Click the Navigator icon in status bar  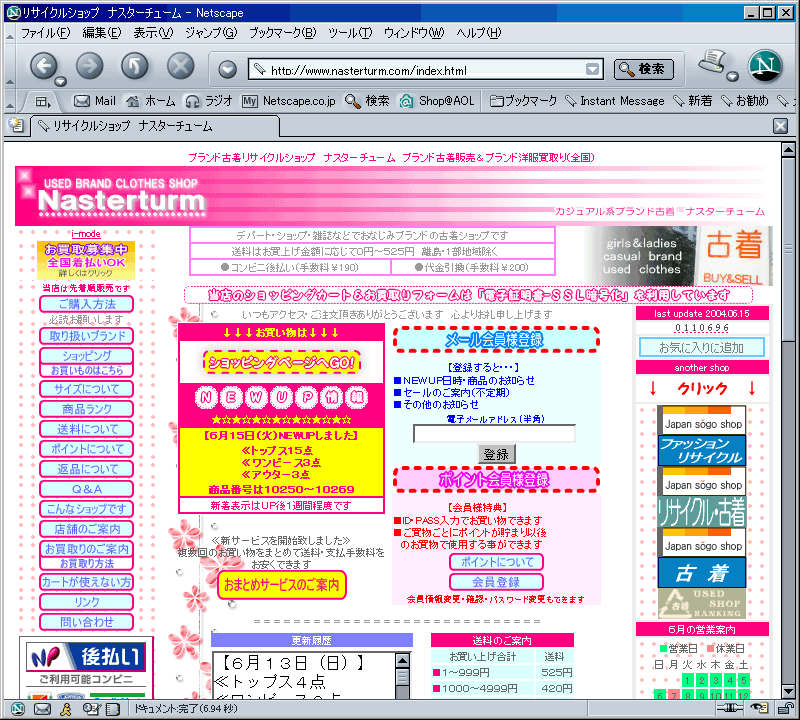coord(18,709)
